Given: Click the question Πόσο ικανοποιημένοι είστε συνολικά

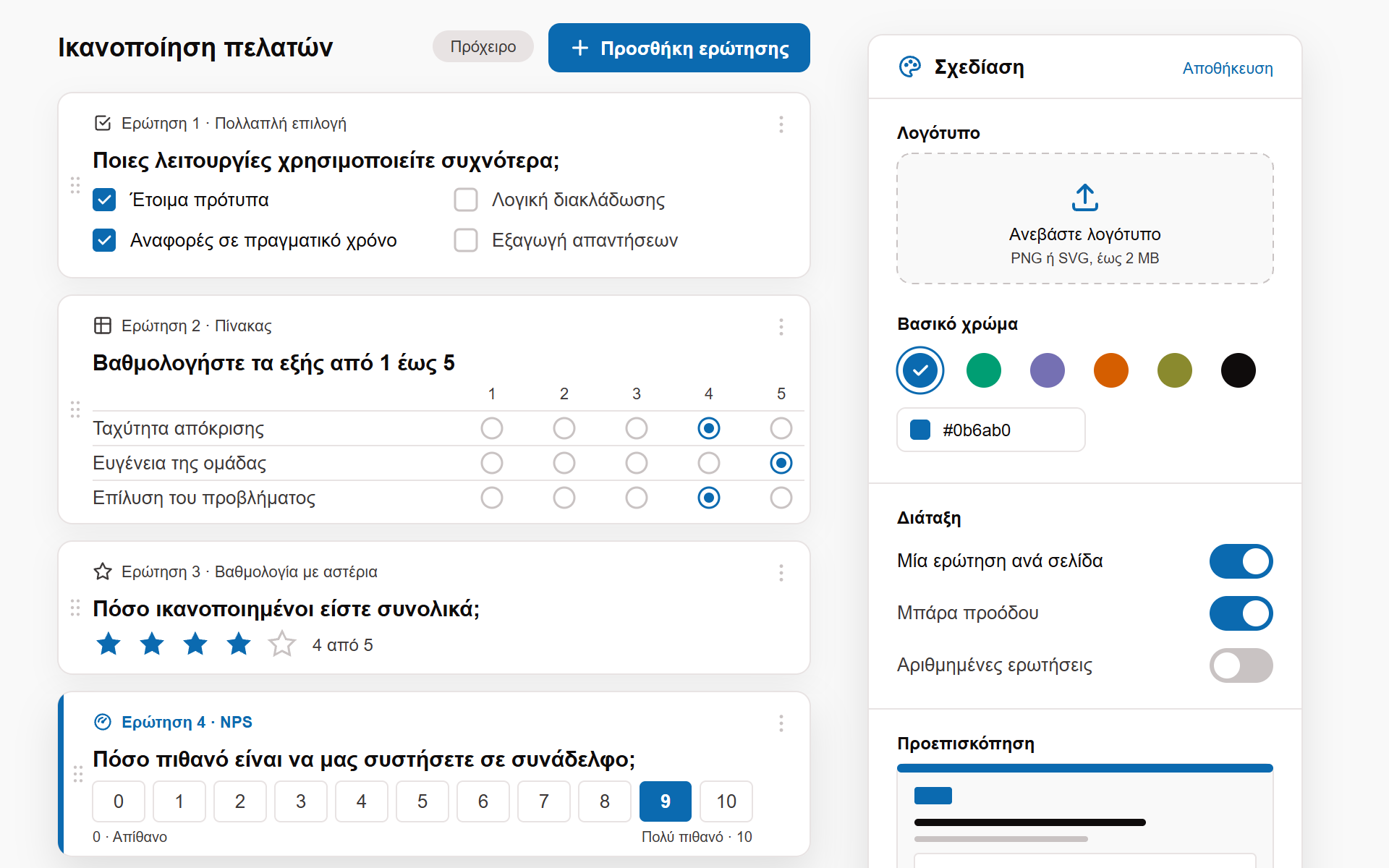Looking at the screenshot, I should coord(286,609).
